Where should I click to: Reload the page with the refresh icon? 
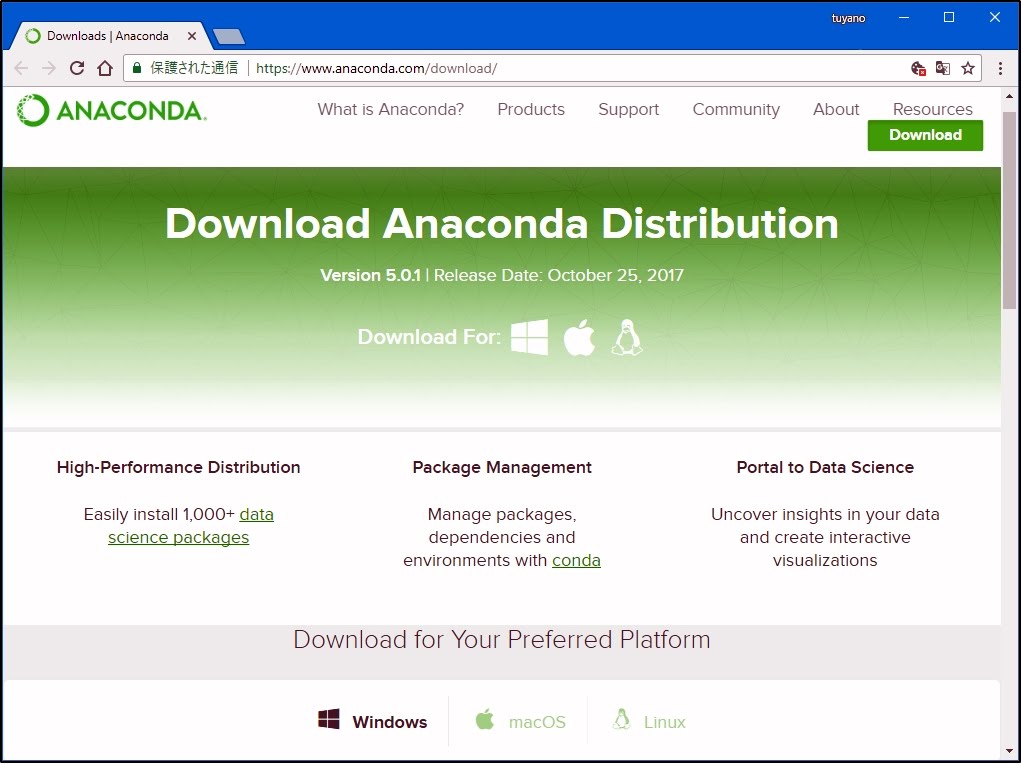[77, 68]
